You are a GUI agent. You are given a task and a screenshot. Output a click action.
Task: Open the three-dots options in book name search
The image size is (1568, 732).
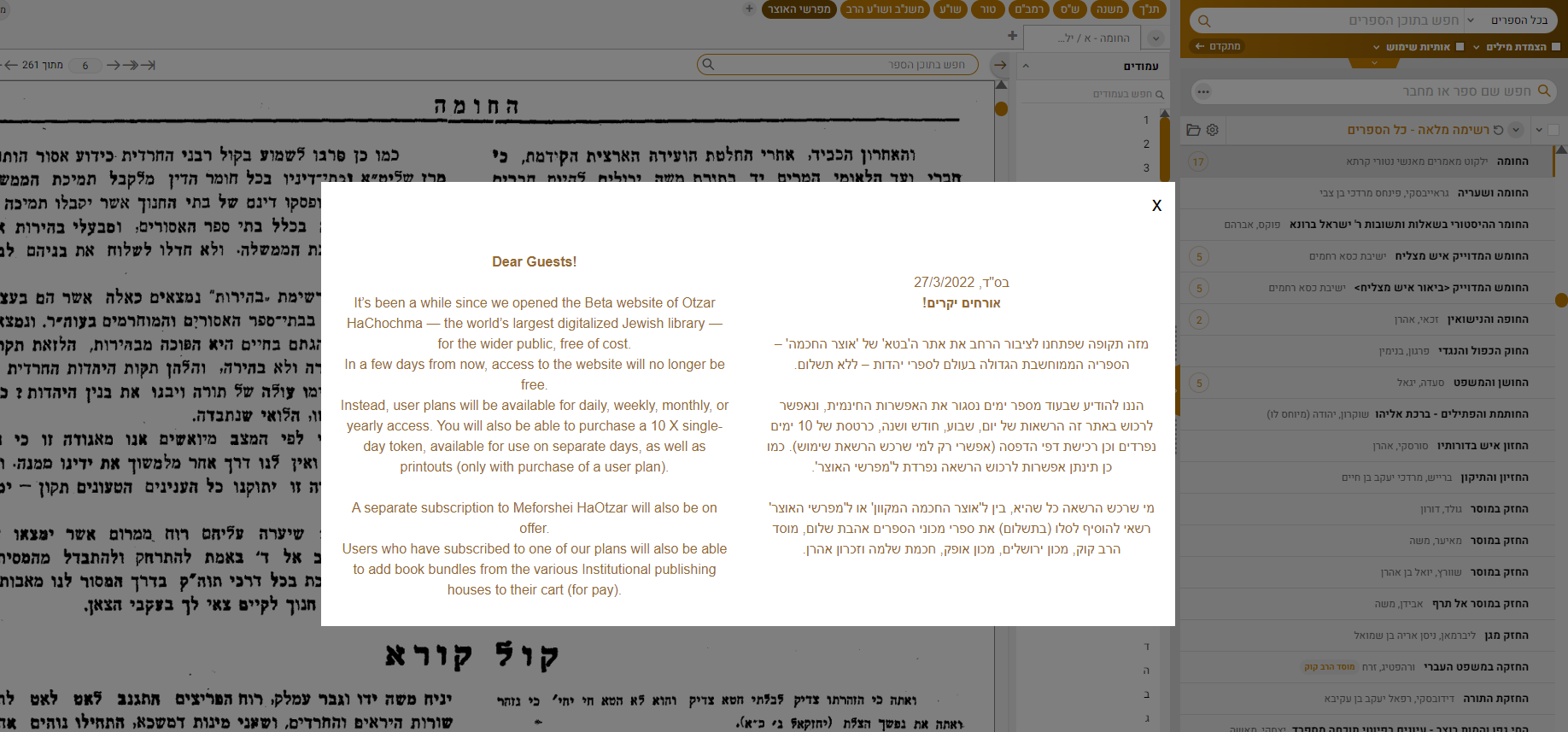click(x=1203, y=91)
